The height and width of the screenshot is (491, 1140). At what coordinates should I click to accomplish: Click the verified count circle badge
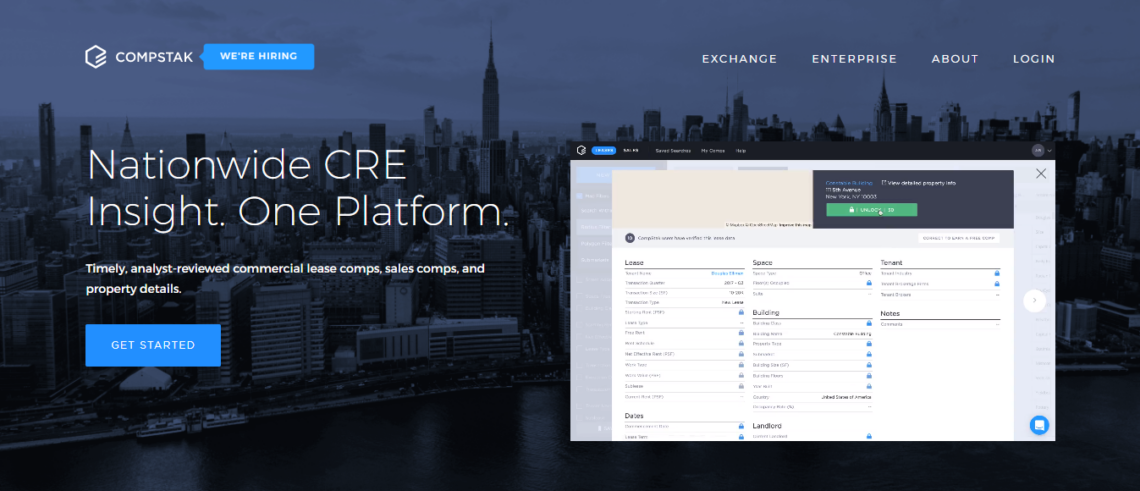630,238
